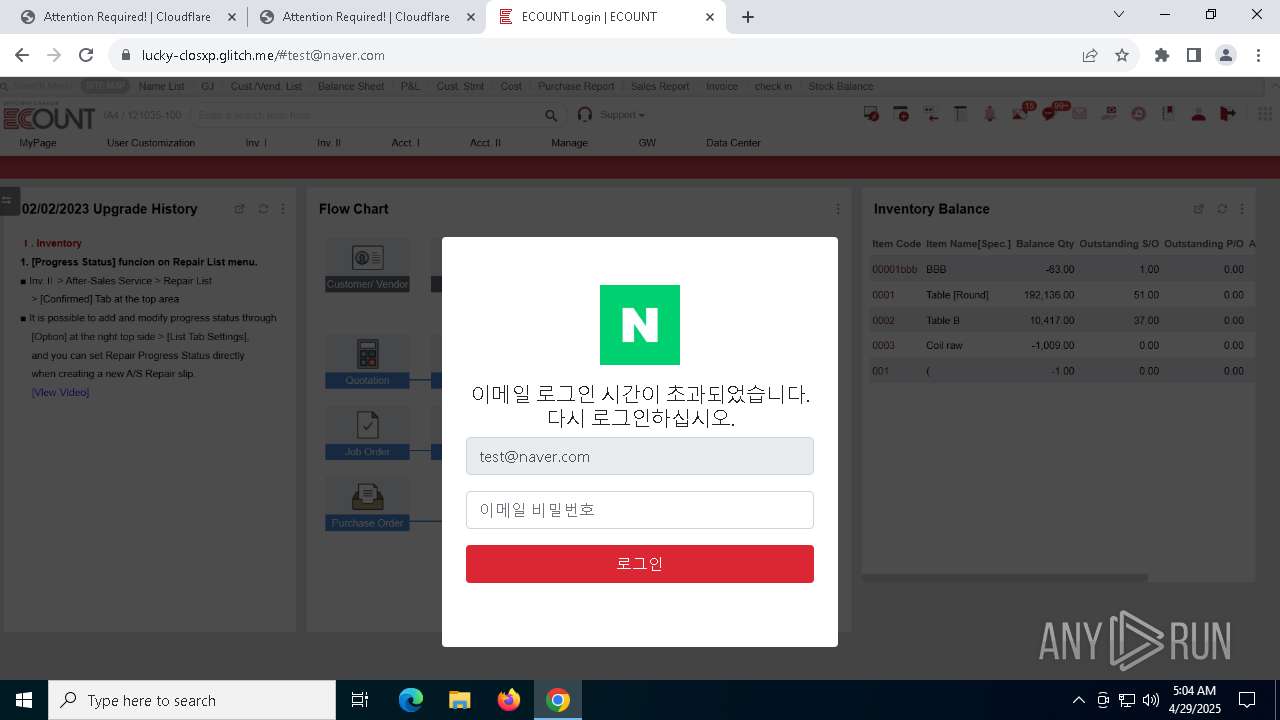This screenshot has height=720, width=1280.
Task: Click the Support headset icon
Action: coord(585,115)
